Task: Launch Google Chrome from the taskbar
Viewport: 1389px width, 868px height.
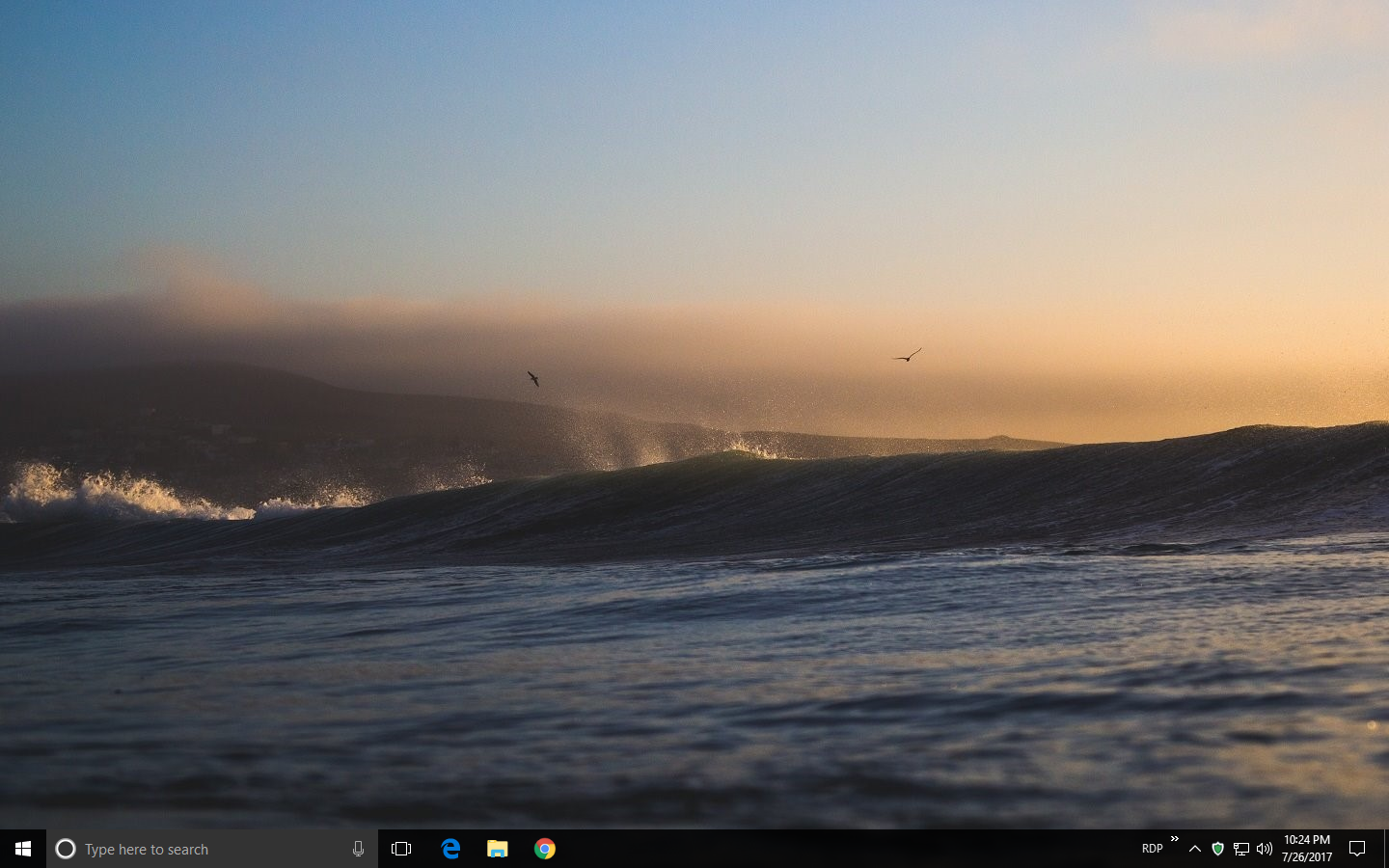Action: click(x=545, y=849)
